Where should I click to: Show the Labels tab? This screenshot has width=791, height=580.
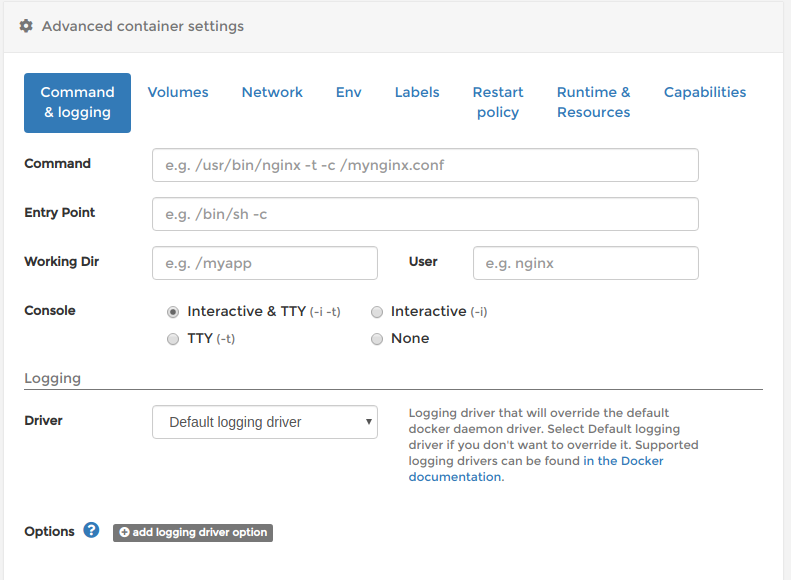point(417,92)
